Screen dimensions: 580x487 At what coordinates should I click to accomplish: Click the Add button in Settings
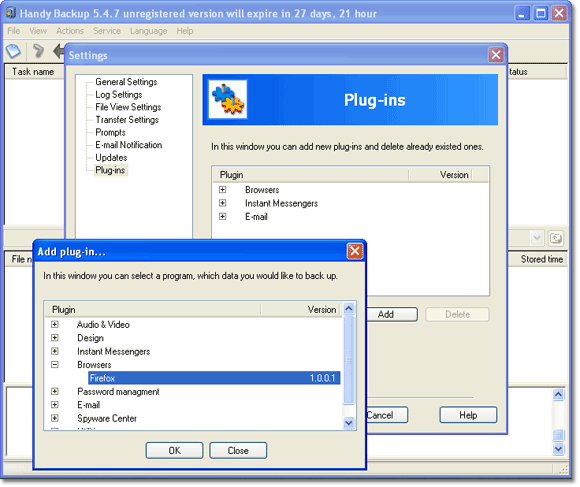click(392, 314)
